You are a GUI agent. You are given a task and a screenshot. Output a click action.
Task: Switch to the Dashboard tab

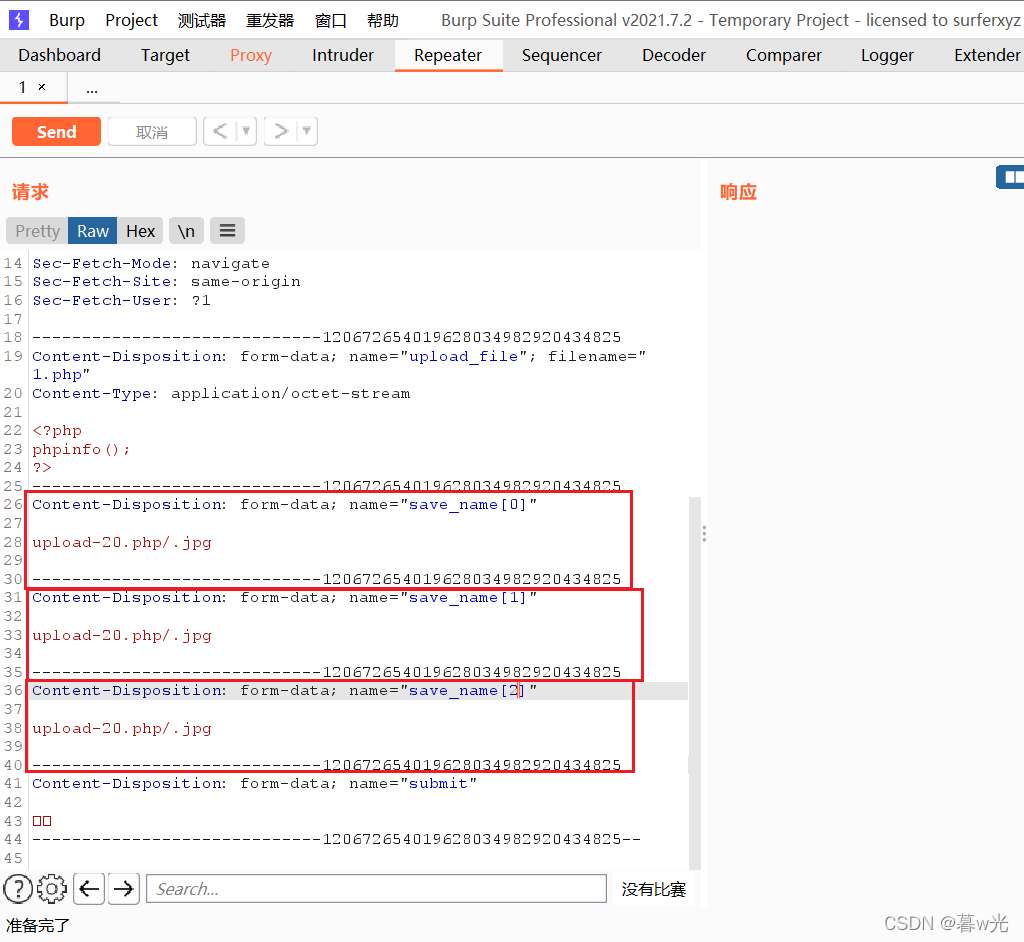[59, 56]
